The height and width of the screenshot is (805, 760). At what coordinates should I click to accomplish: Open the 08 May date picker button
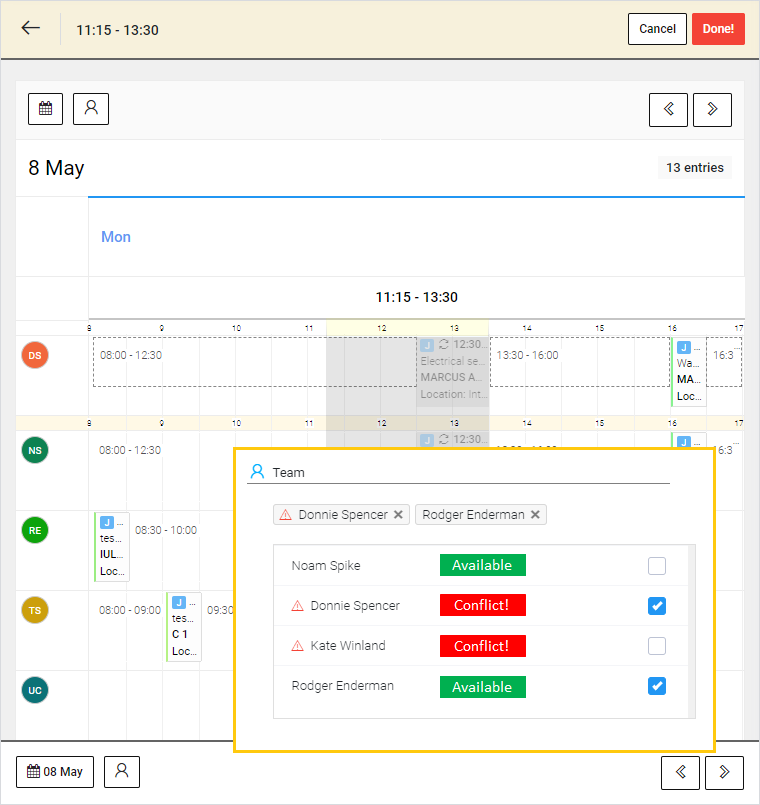tap(55, 772)
